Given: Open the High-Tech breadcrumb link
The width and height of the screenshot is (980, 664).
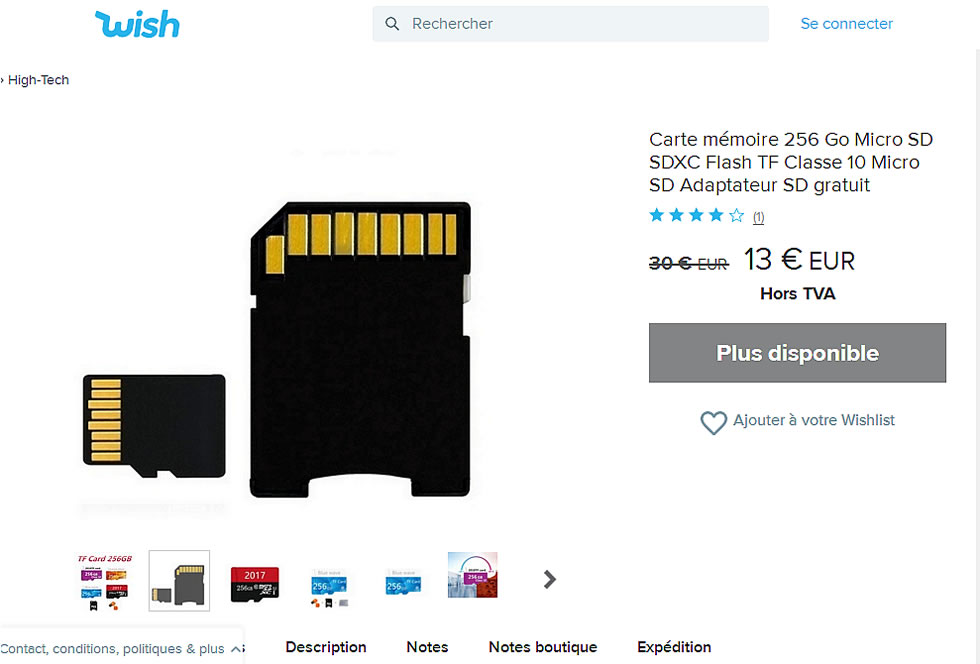Looking at the screenshot, I should pos(38,80).
